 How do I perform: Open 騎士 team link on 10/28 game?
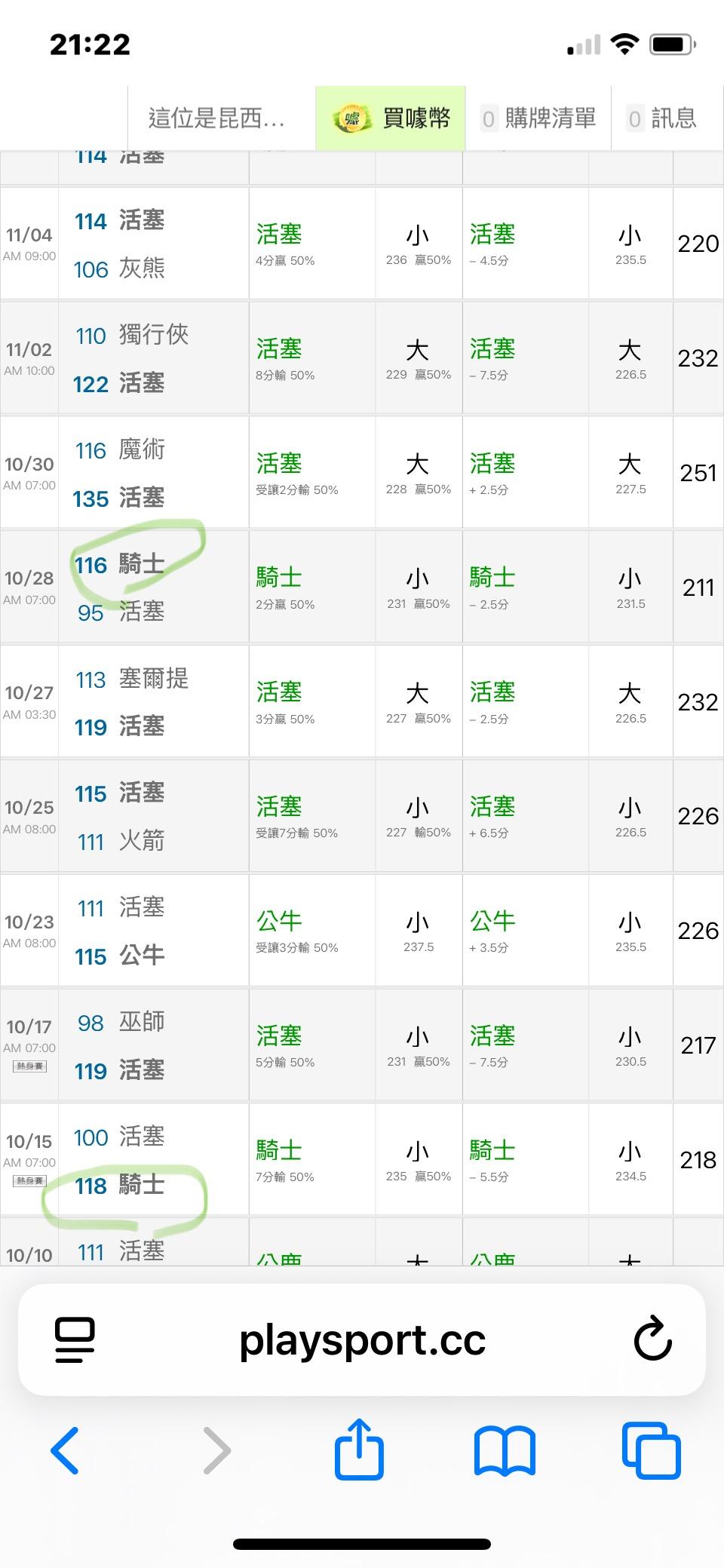coord(142,564)
